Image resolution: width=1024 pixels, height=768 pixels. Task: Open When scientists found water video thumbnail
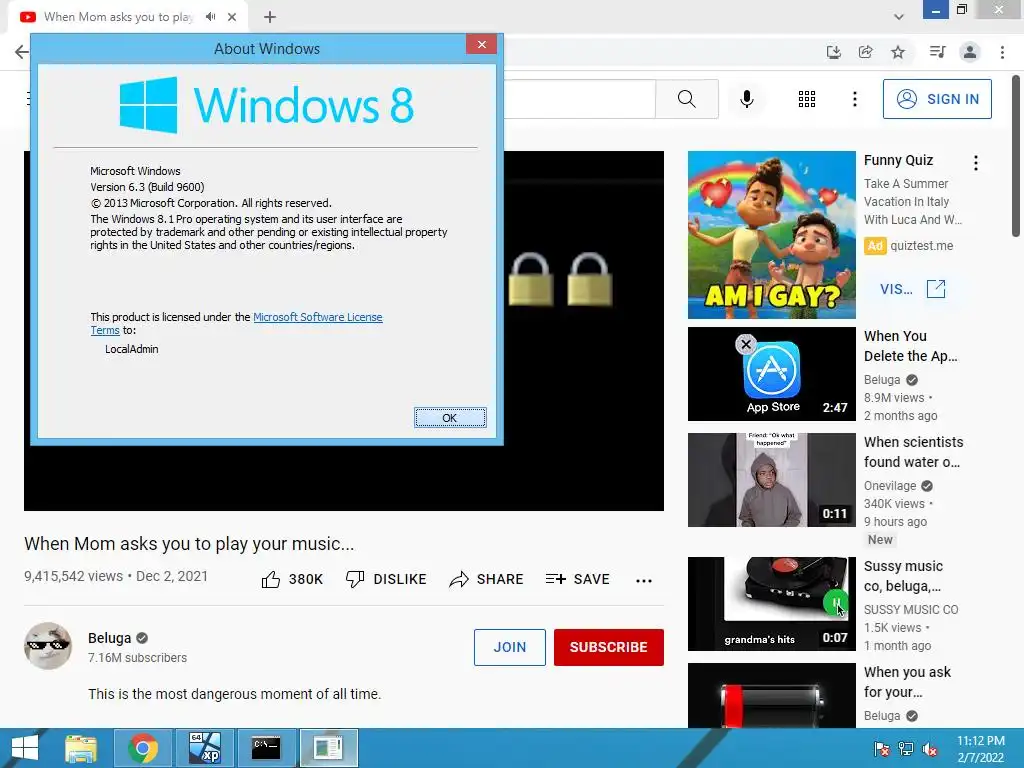tap(771, 480)
